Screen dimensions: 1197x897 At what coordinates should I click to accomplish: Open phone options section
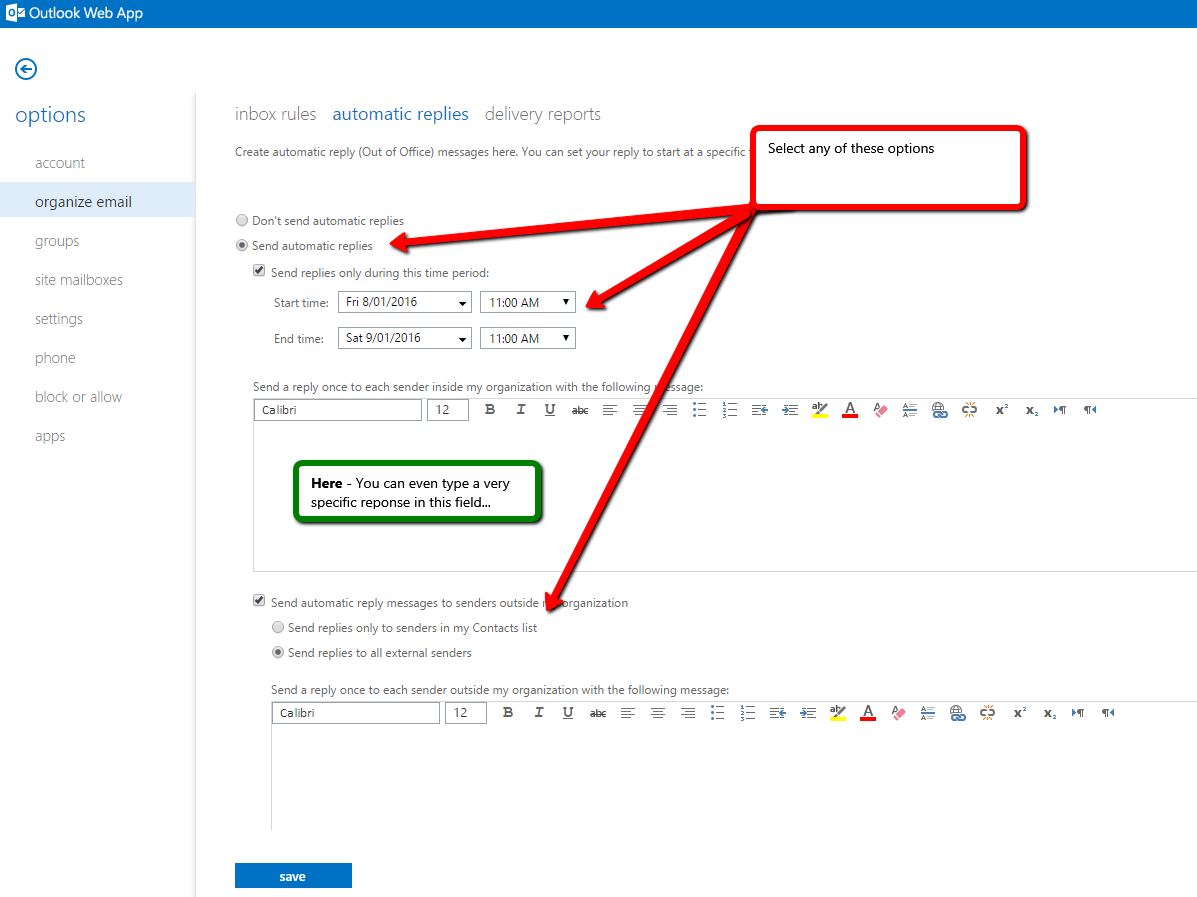click(55, 358)
